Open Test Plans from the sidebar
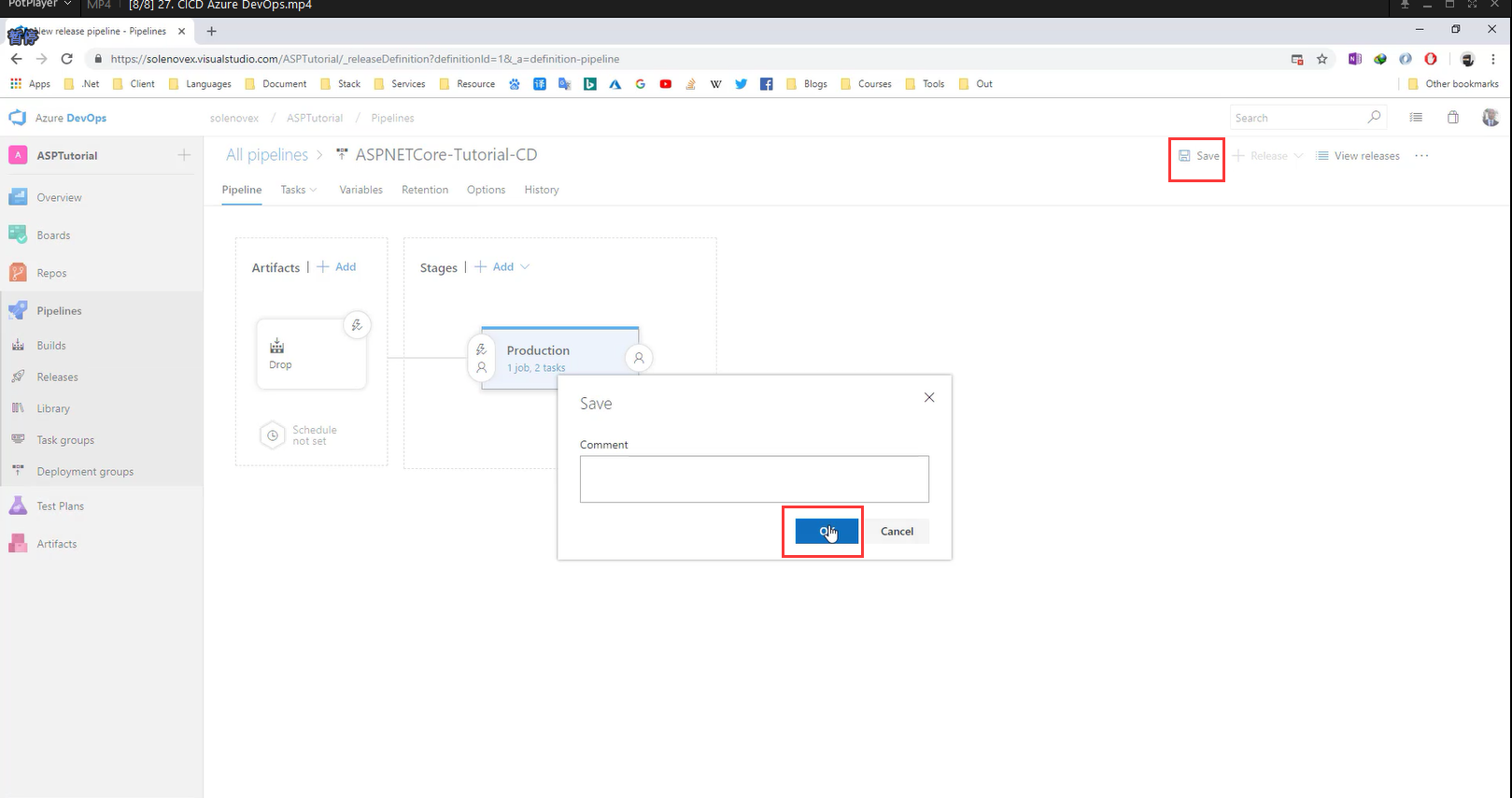This screenshot has width=1512, height=798. [60, 506]
